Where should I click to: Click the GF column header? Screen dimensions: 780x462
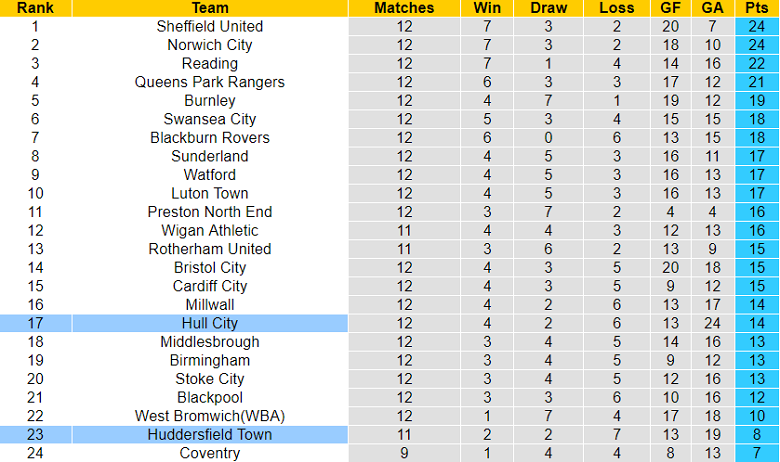[671, 8]
